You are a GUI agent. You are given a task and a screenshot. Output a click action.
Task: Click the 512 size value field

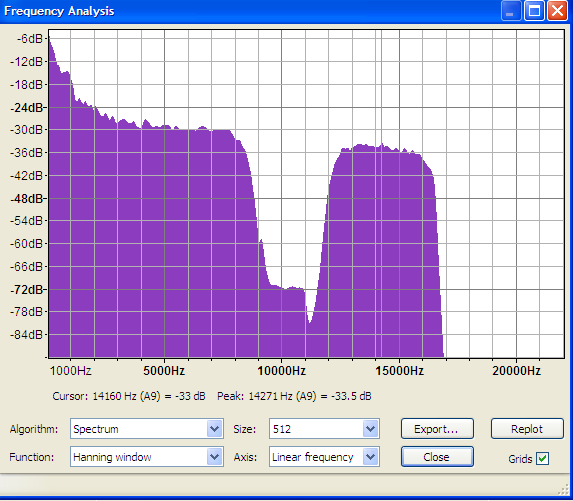coord(316,429)
